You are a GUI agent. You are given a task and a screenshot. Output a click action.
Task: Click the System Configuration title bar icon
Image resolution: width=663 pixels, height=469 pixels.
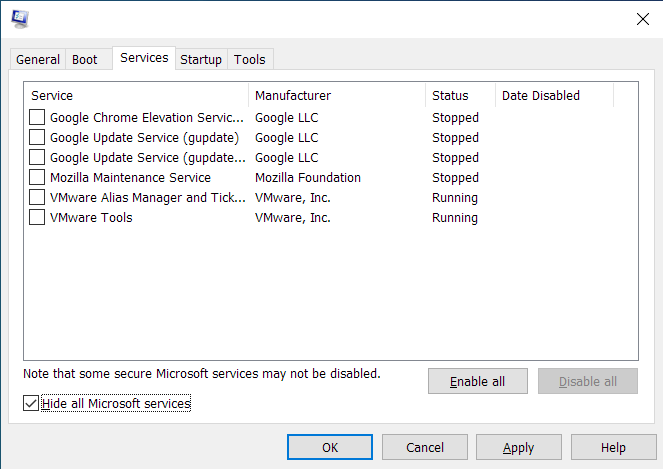click(x=20, y=18)
